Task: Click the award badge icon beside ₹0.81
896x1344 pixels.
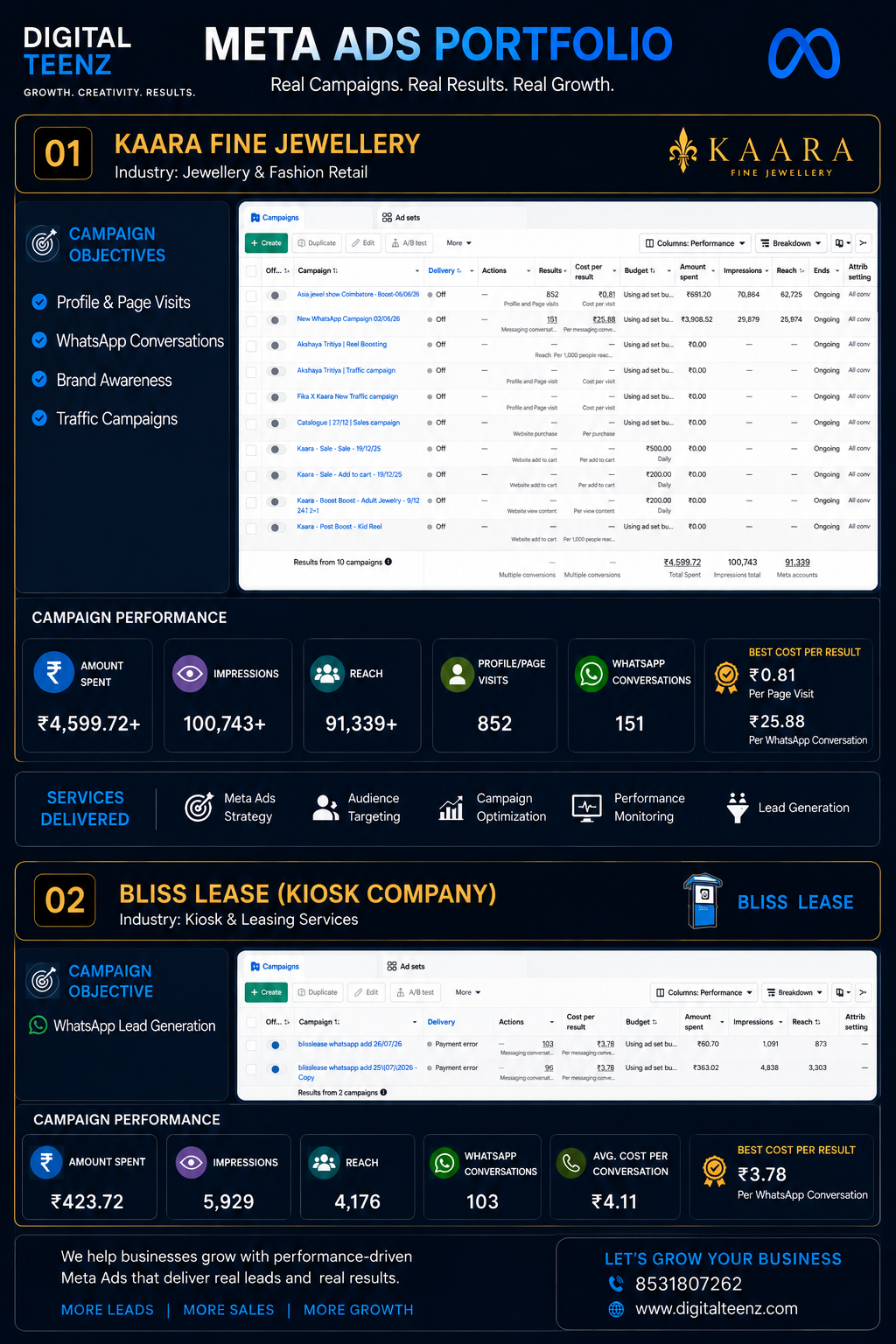Action: [726, 677]
